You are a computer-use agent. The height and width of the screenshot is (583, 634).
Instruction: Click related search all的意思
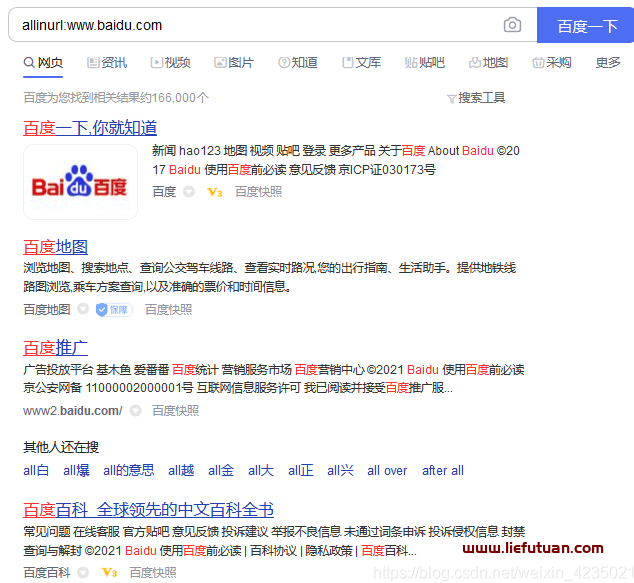coord(129,471)
